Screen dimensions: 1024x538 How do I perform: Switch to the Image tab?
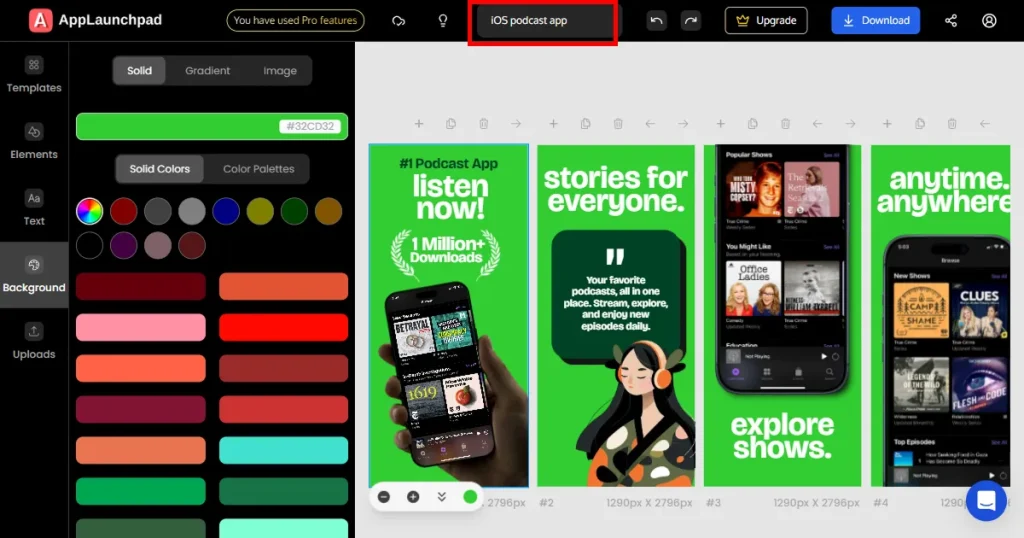(280, 71)
